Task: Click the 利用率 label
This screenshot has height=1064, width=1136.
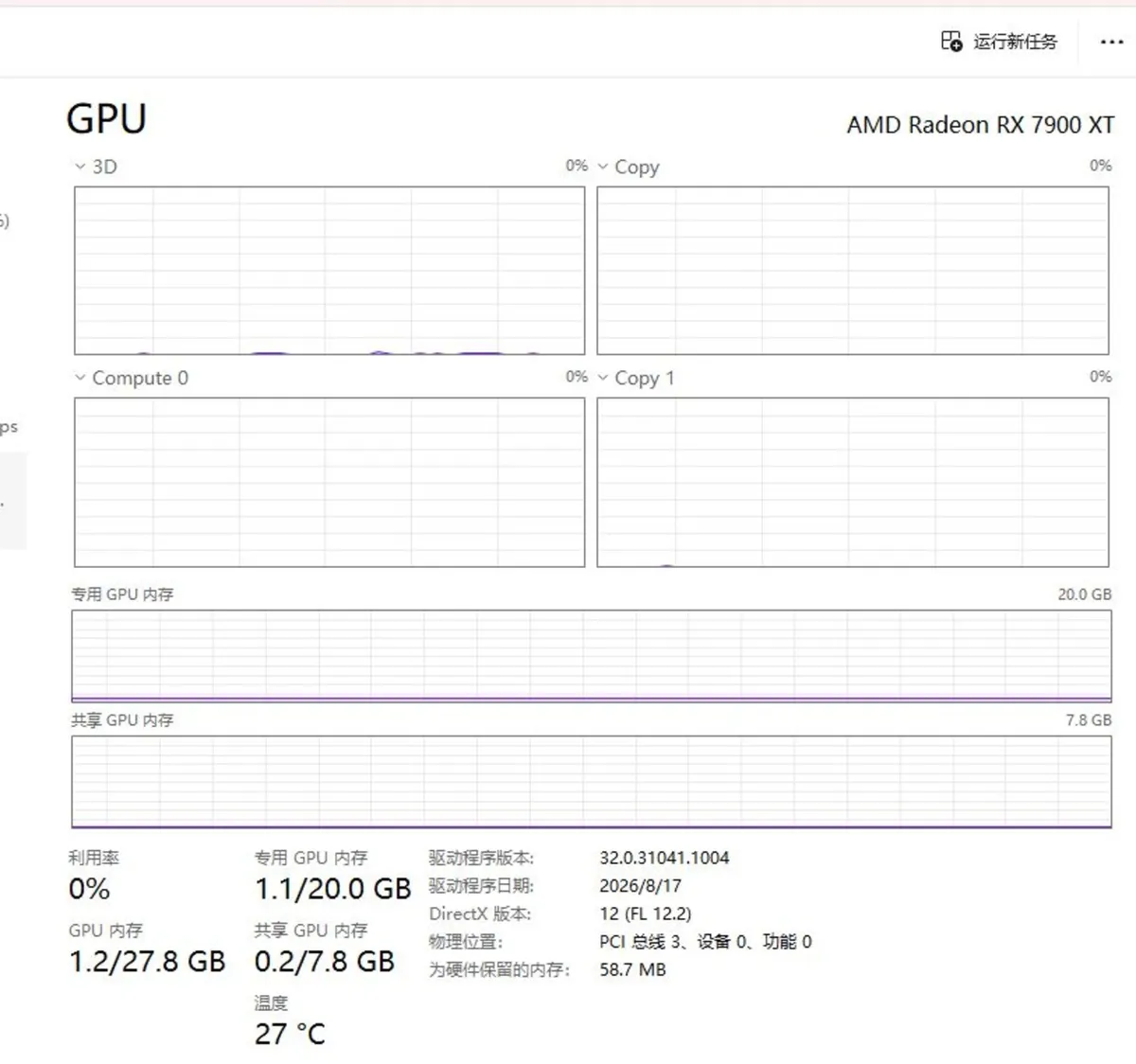Action: pos(94,858)
